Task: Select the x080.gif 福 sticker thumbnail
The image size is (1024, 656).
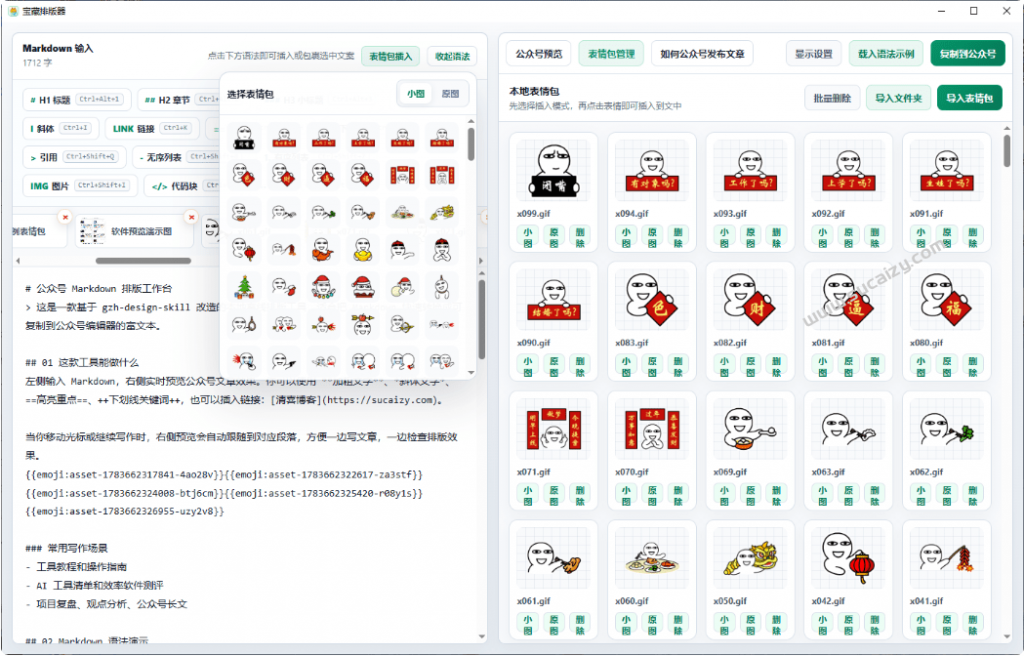Action: click(946, 301)
